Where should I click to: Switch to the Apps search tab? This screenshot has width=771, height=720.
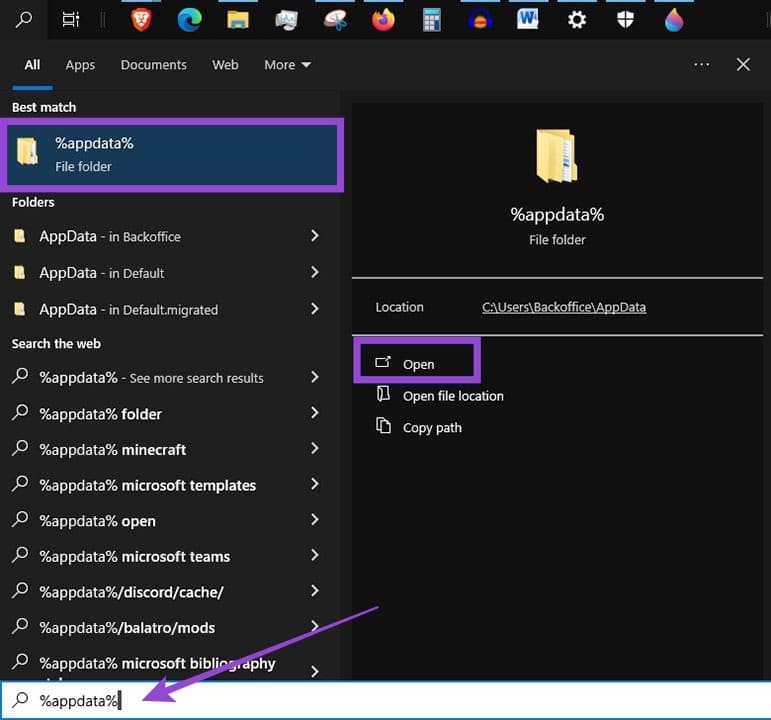[80, 65]
